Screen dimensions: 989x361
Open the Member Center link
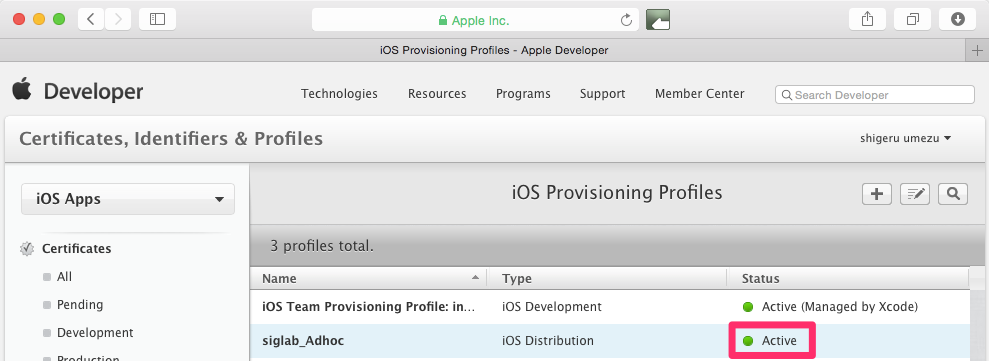[x=699, y=93]
